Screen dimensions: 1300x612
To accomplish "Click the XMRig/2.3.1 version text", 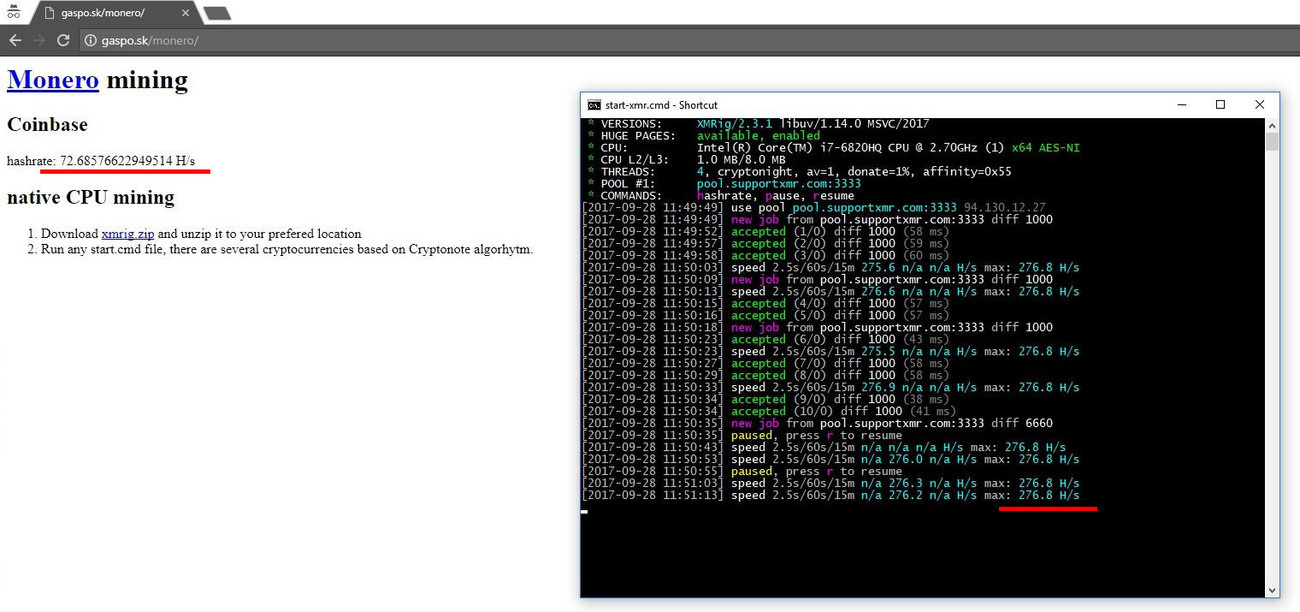I will [x=733, y=124].
